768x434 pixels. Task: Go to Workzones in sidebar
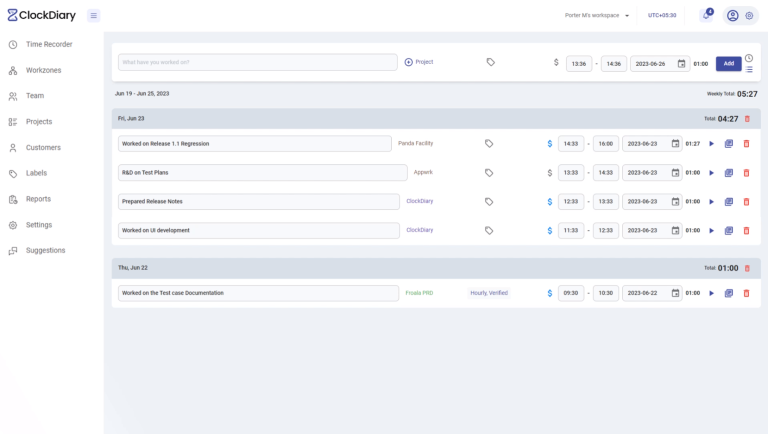click(35, 71)
